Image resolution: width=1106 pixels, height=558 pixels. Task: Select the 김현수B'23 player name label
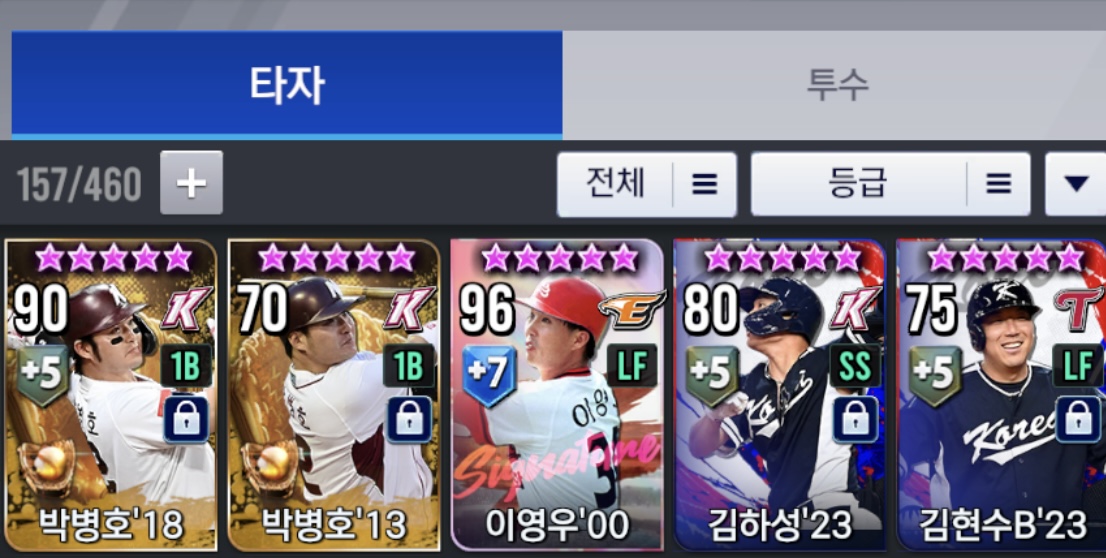1003,525
